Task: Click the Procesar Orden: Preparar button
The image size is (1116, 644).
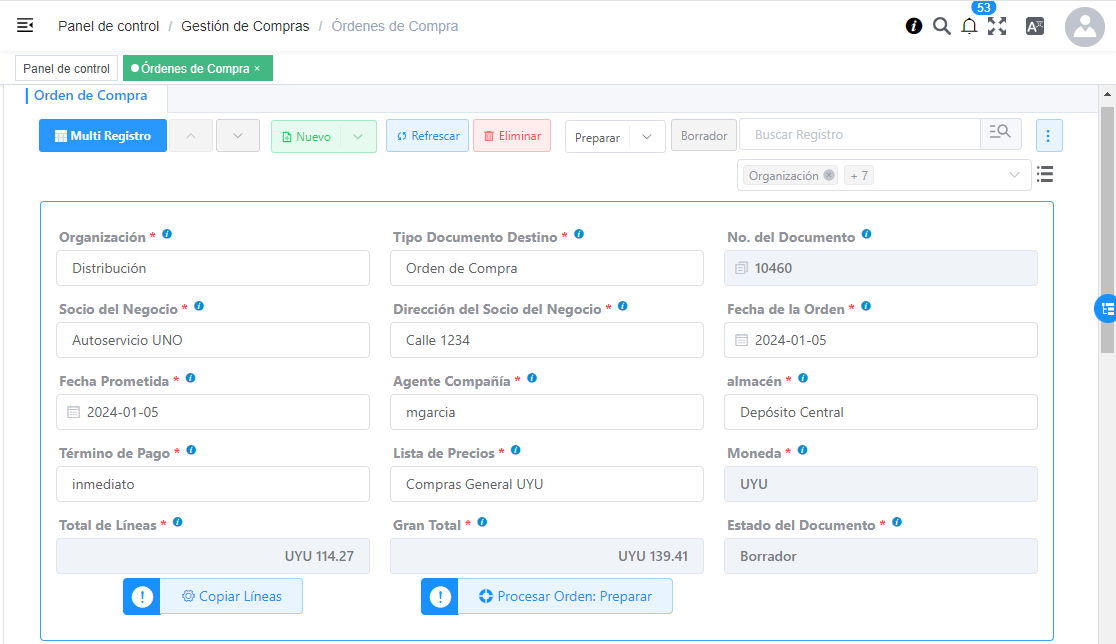Action: (564, 596)
